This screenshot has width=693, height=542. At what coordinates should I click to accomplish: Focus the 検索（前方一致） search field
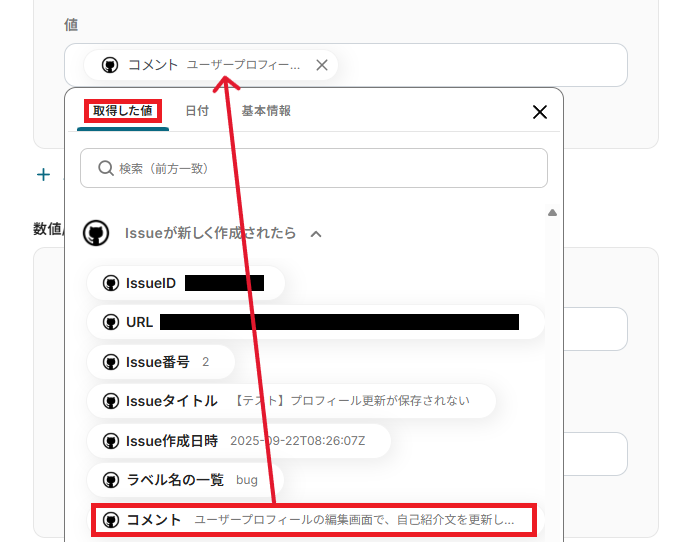[314, 168]
